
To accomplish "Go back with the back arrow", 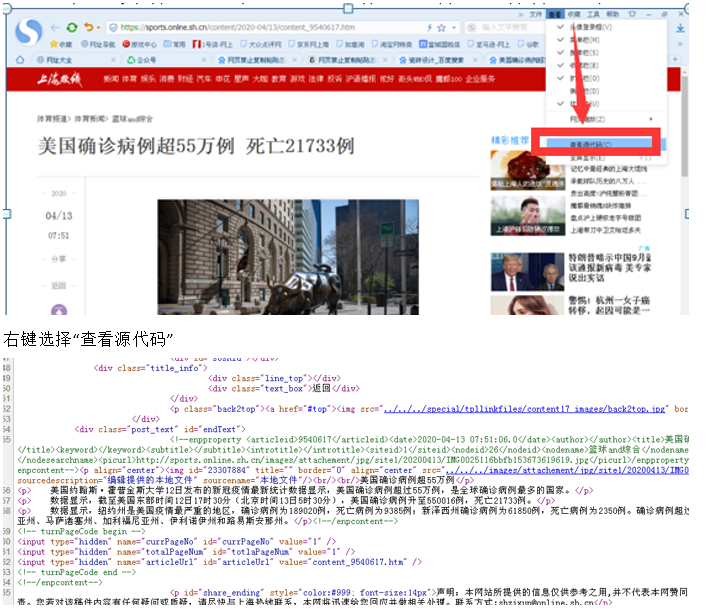I will click(x=55, y=28).
